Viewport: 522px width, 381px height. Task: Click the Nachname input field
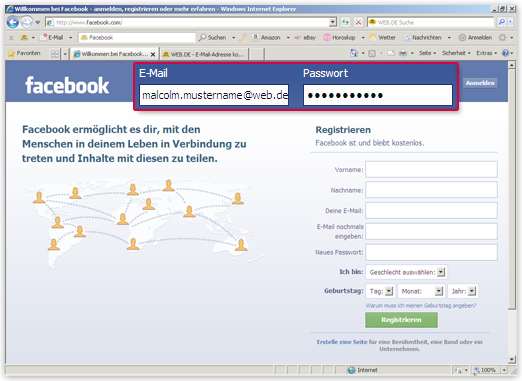click(x=431, y=190)
